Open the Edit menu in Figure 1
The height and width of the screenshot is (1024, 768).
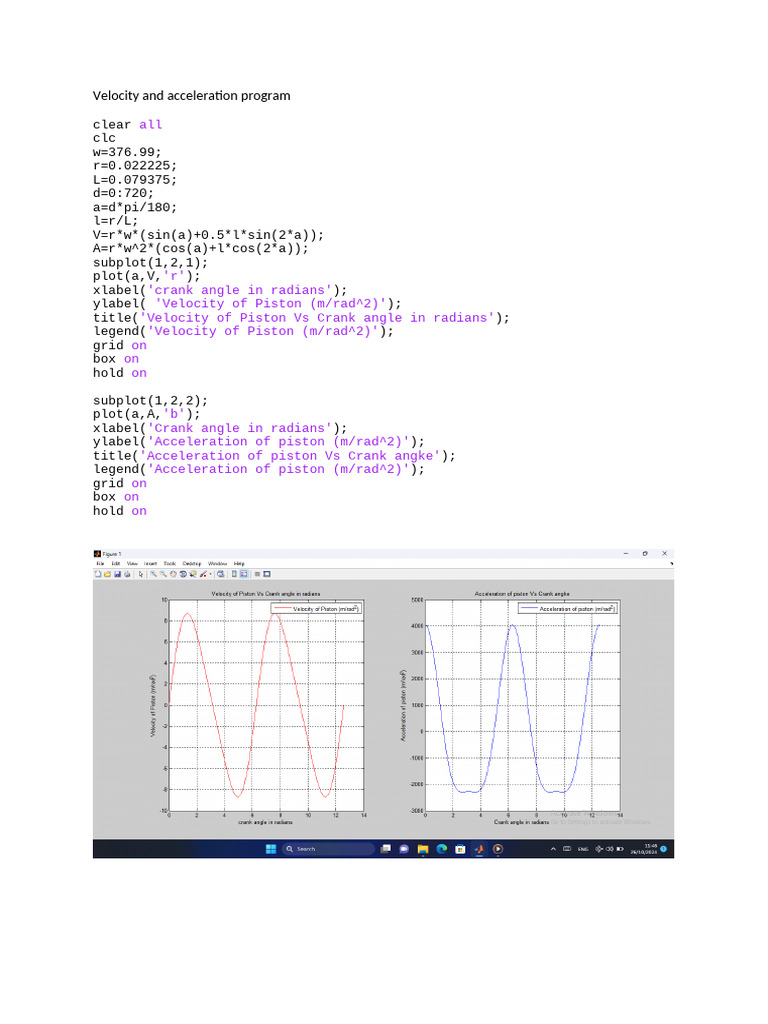[x=116, y=564]
